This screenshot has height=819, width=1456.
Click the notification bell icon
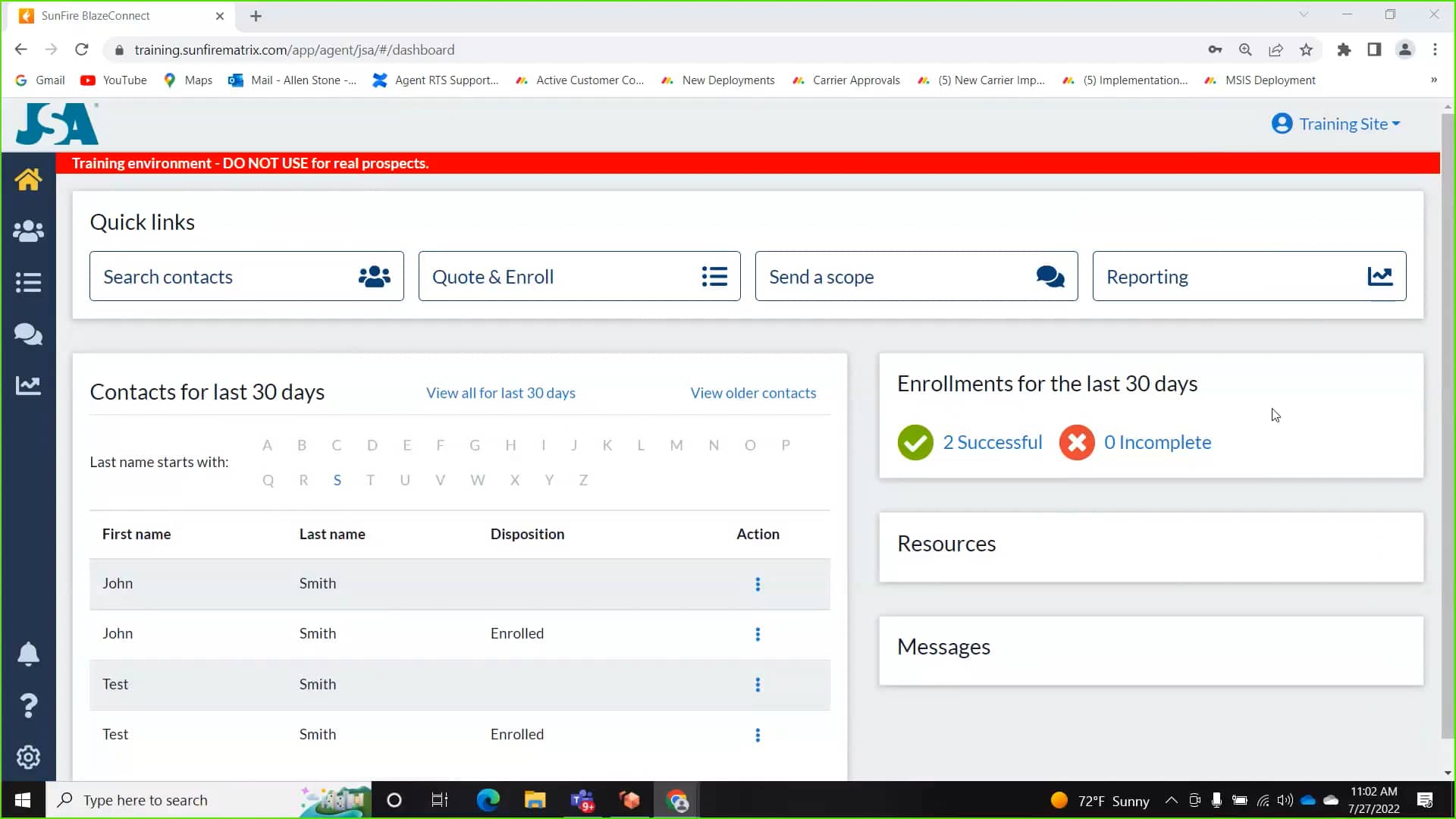coord(28,654)
